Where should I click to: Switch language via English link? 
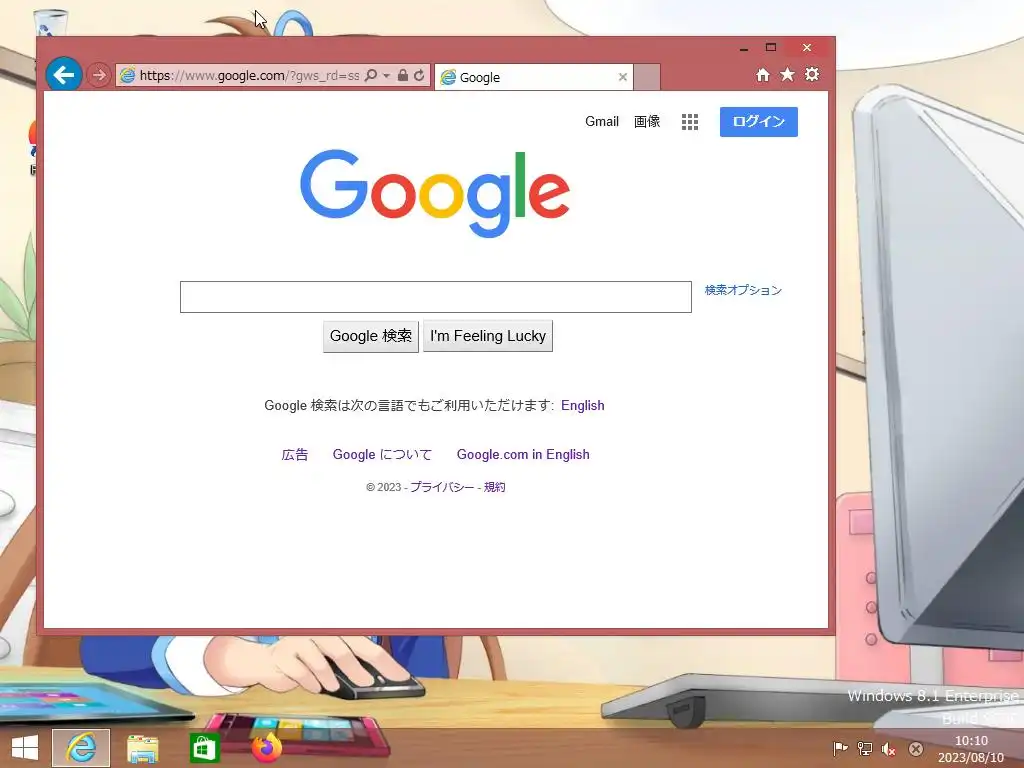pyautogui.click(x=583, y=406)
